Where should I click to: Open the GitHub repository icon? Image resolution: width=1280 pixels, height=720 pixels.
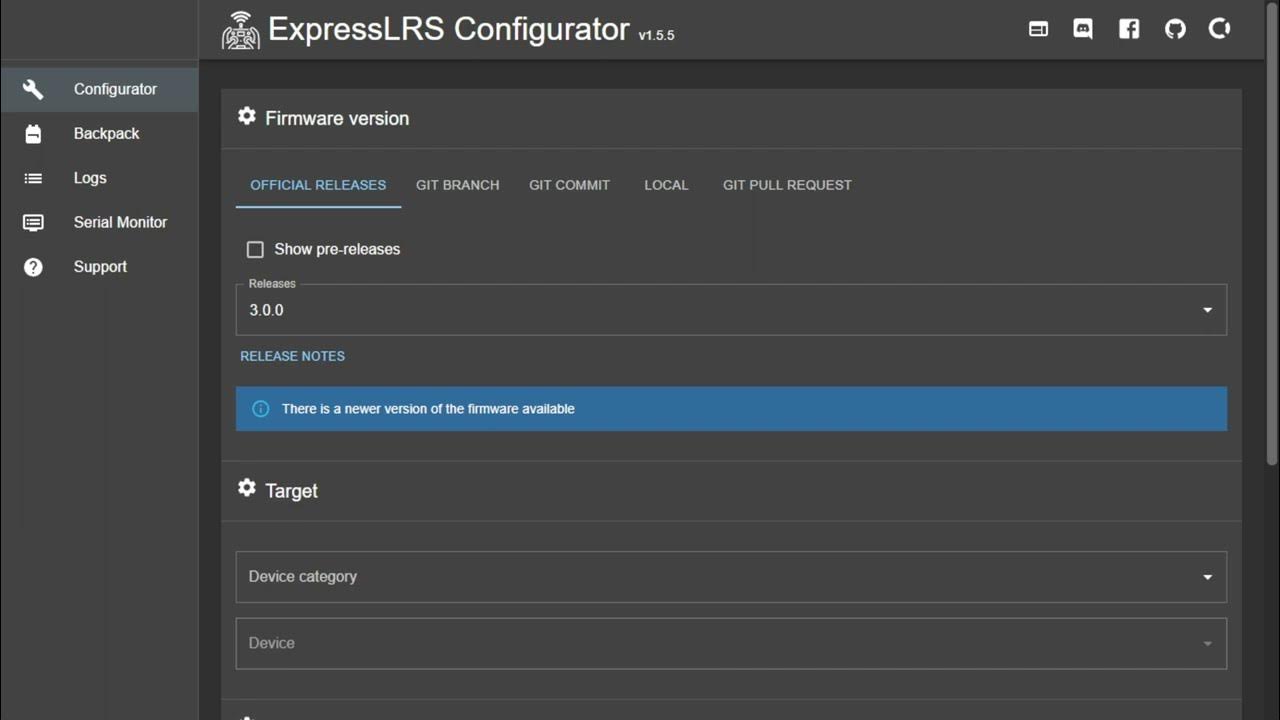pos(1175,29)
